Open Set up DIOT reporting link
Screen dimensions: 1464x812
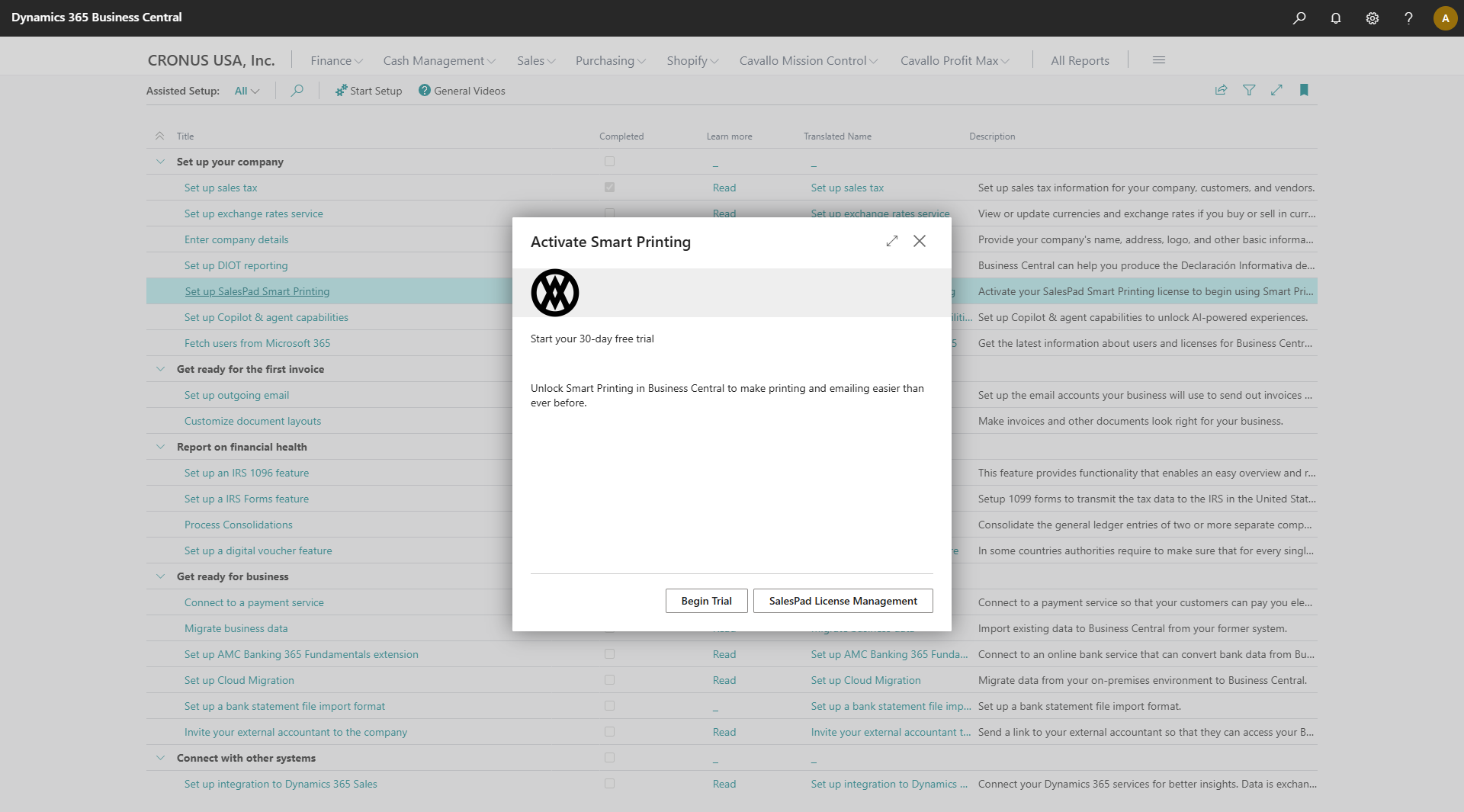coord(236,265)
